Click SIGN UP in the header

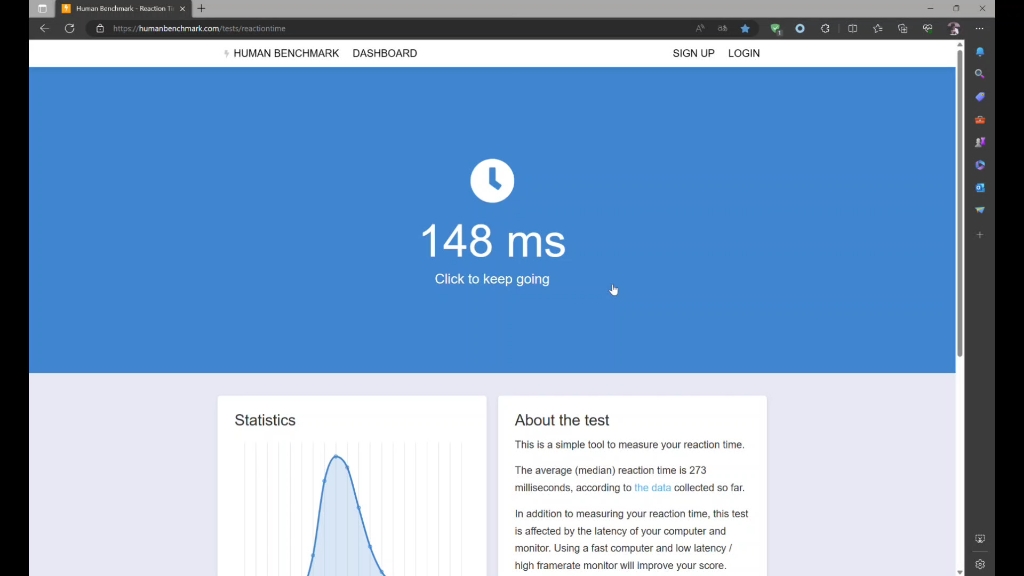point(694,54)
